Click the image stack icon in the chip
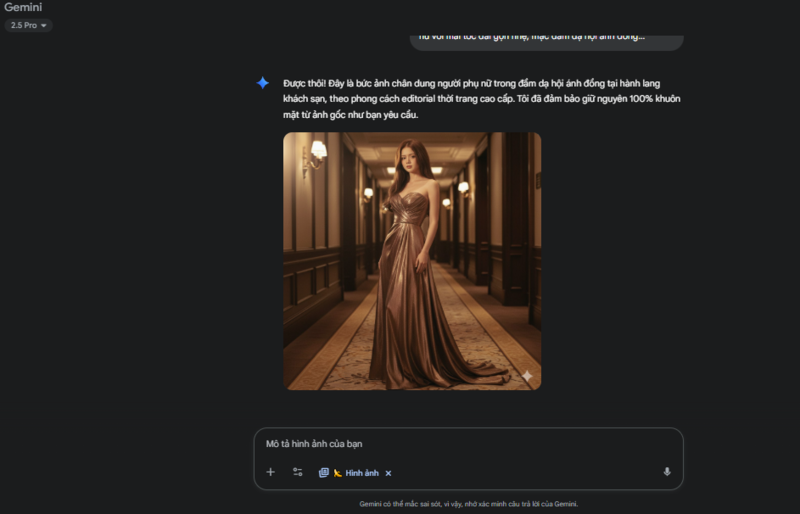This screenshot has height=514, width=800. (x=323, y=473)
